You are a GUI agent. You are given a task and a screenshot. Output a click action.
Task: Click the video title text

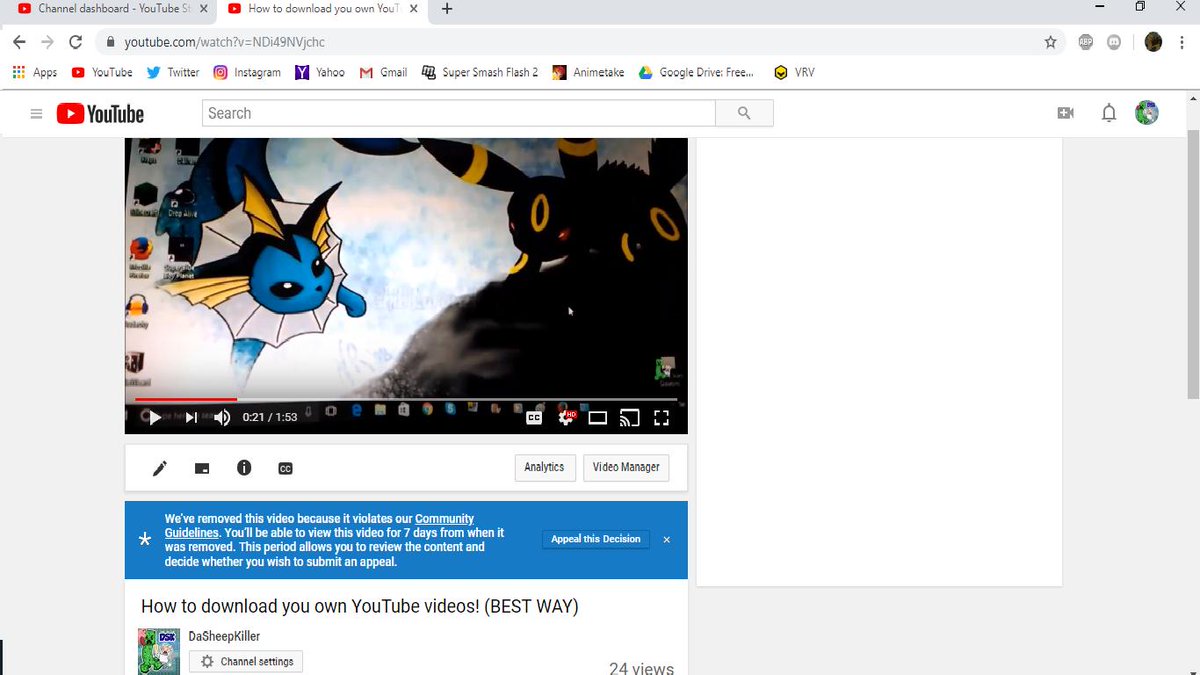pos(360,606)
